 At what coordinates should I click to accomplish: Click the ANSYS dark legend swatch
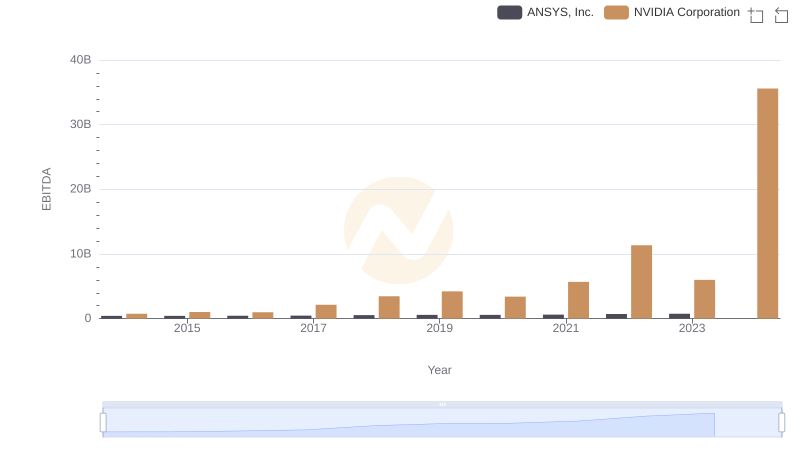pyautogui.click(x=509, y=12)
